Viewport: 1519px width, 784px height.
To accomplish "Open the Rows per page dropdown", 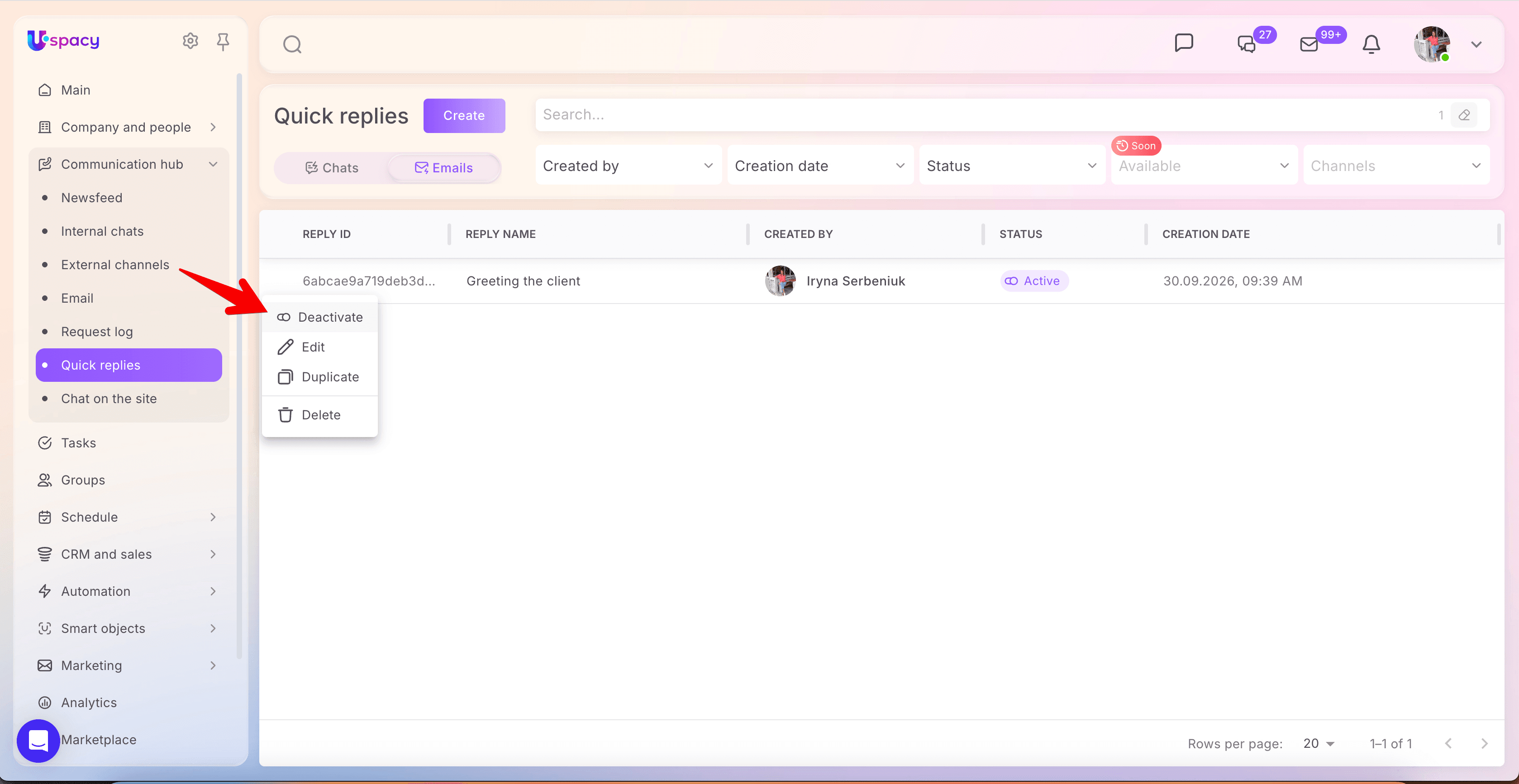I will [x=1318, y=744].
